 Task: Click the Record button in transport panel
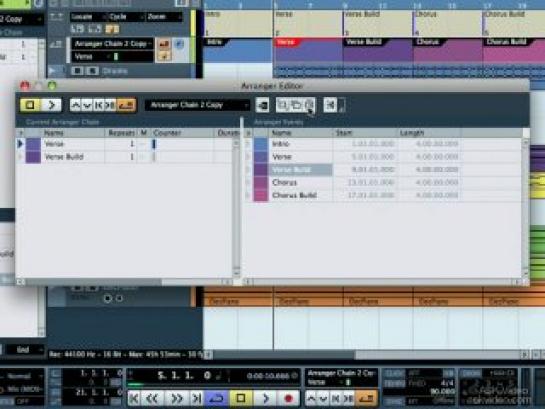coord(288,398)
